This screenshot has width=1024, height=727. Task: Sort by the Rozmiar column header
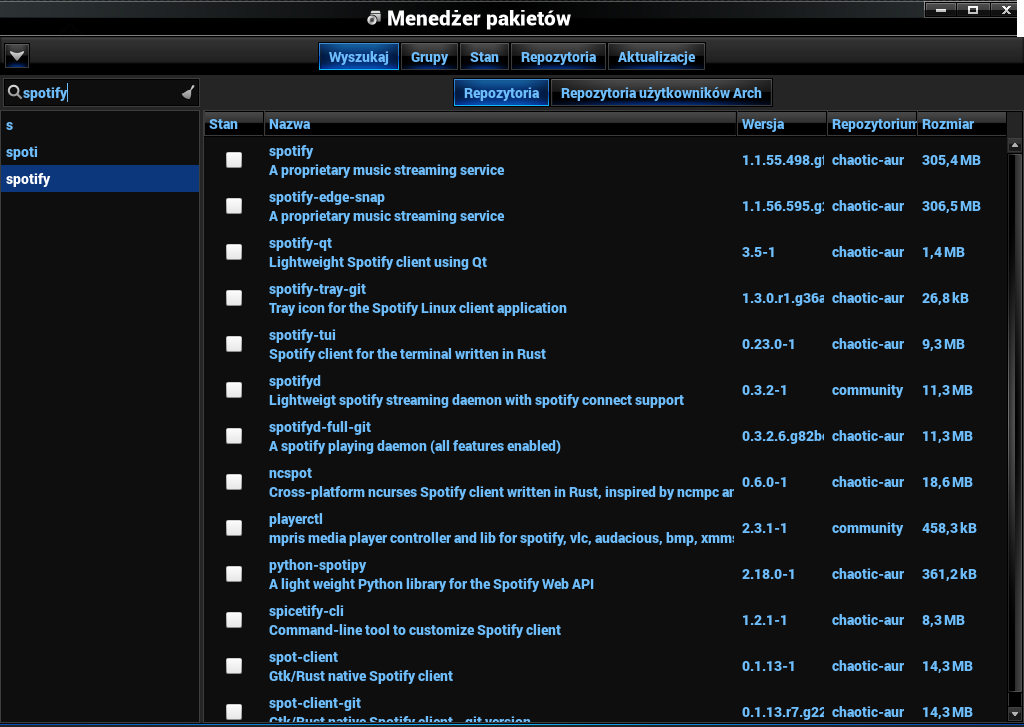click(x=961, y=124)
